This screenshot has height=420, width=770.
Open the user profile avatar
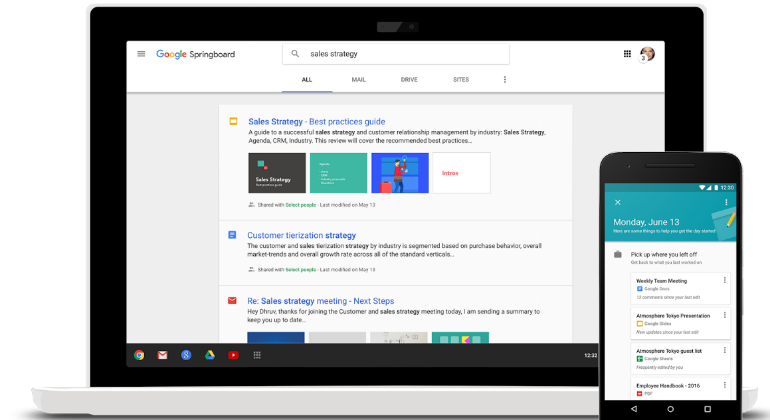coord(647,54)
